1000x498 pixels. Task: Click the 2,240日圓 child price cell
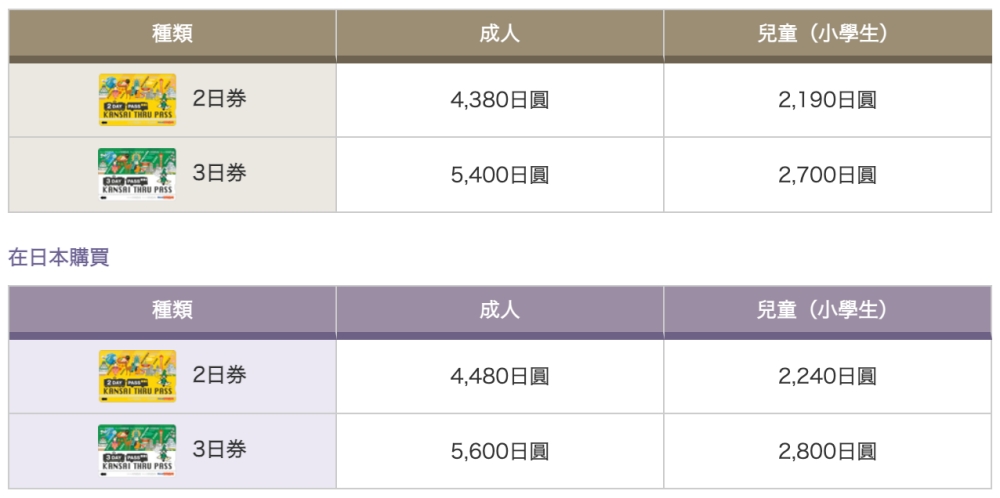(827, 377)
